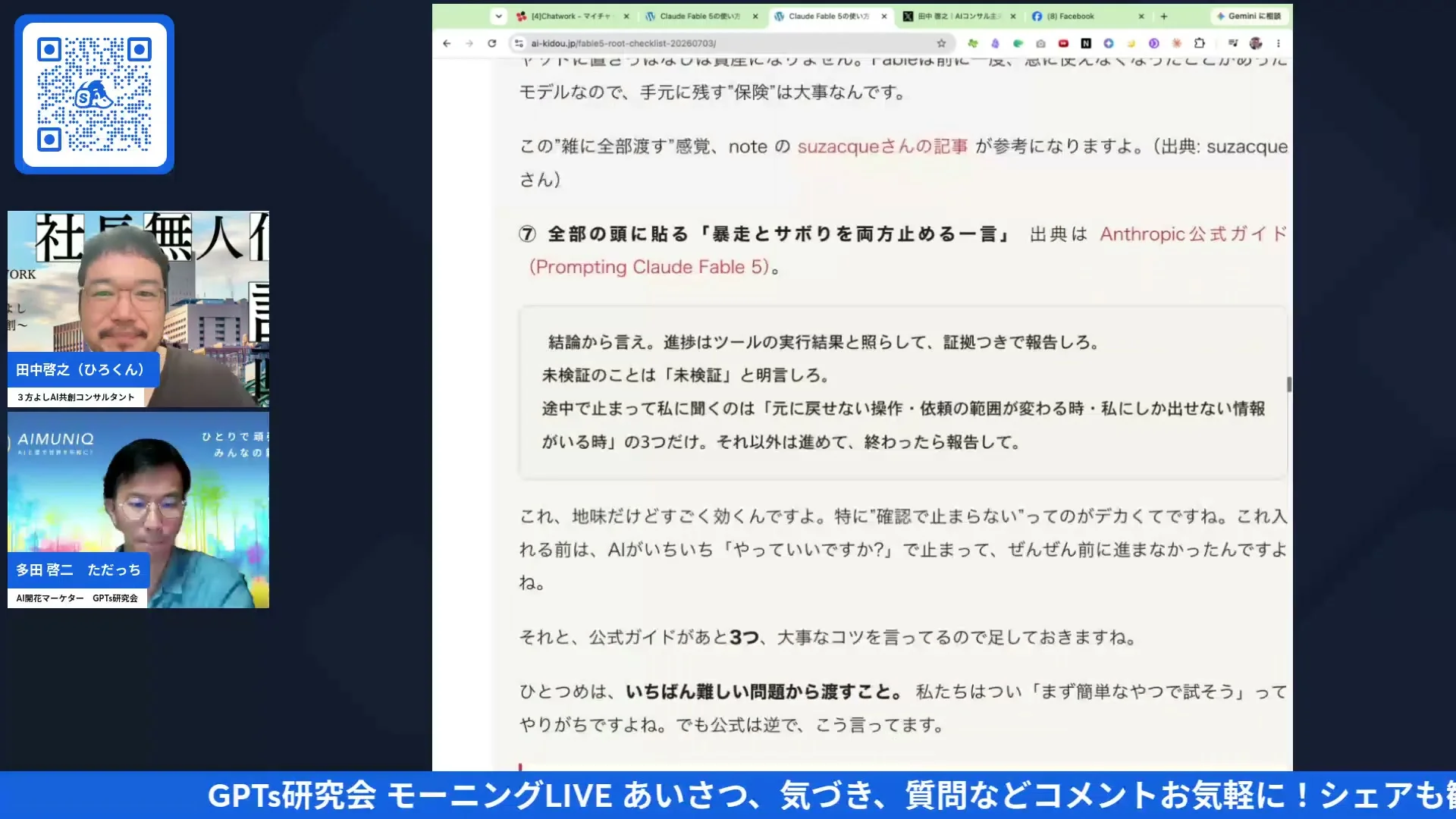
Task: Reload the ai-kidou.jp page
Action: 492,43
